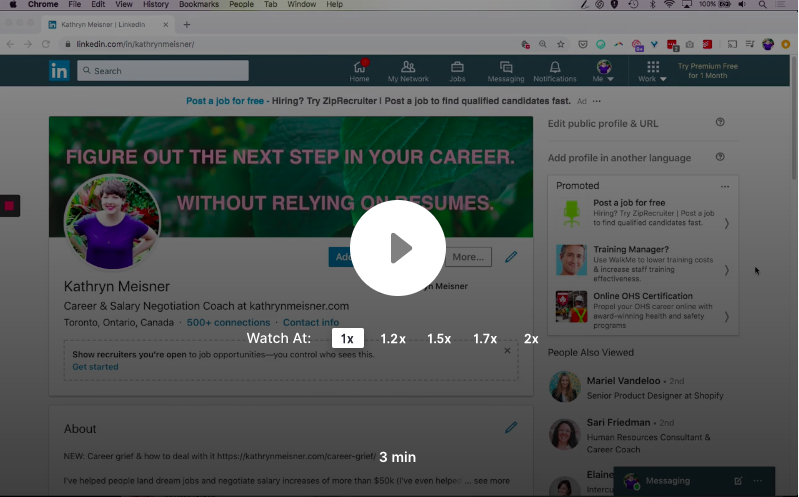Screen dimensions: 799x497
Task: Select 1x playback speed
Action: 347,339
